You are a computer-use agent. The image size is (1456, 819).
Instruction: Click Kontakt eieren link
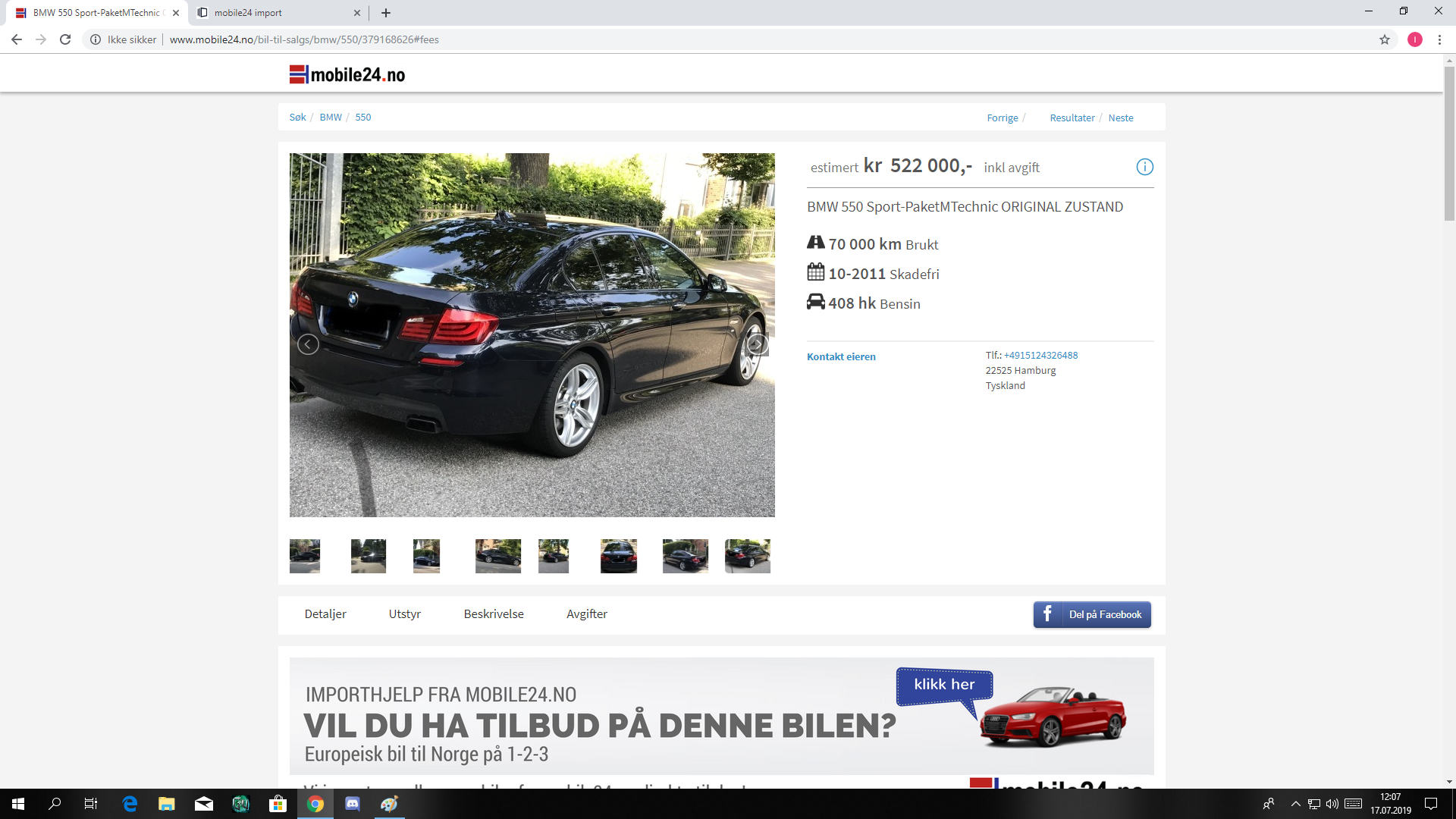841,356
